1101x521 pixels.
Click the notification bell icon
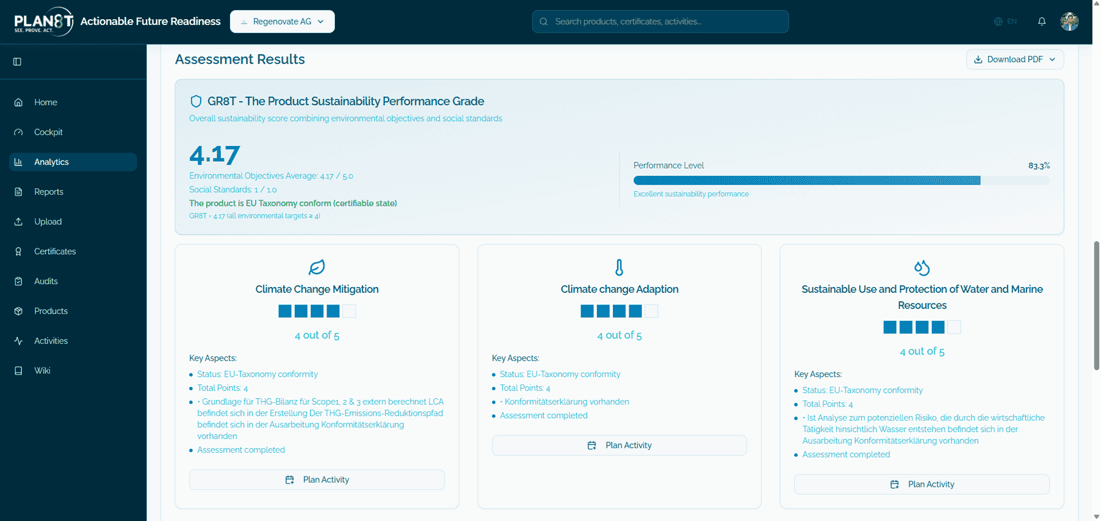(1041, 21)
